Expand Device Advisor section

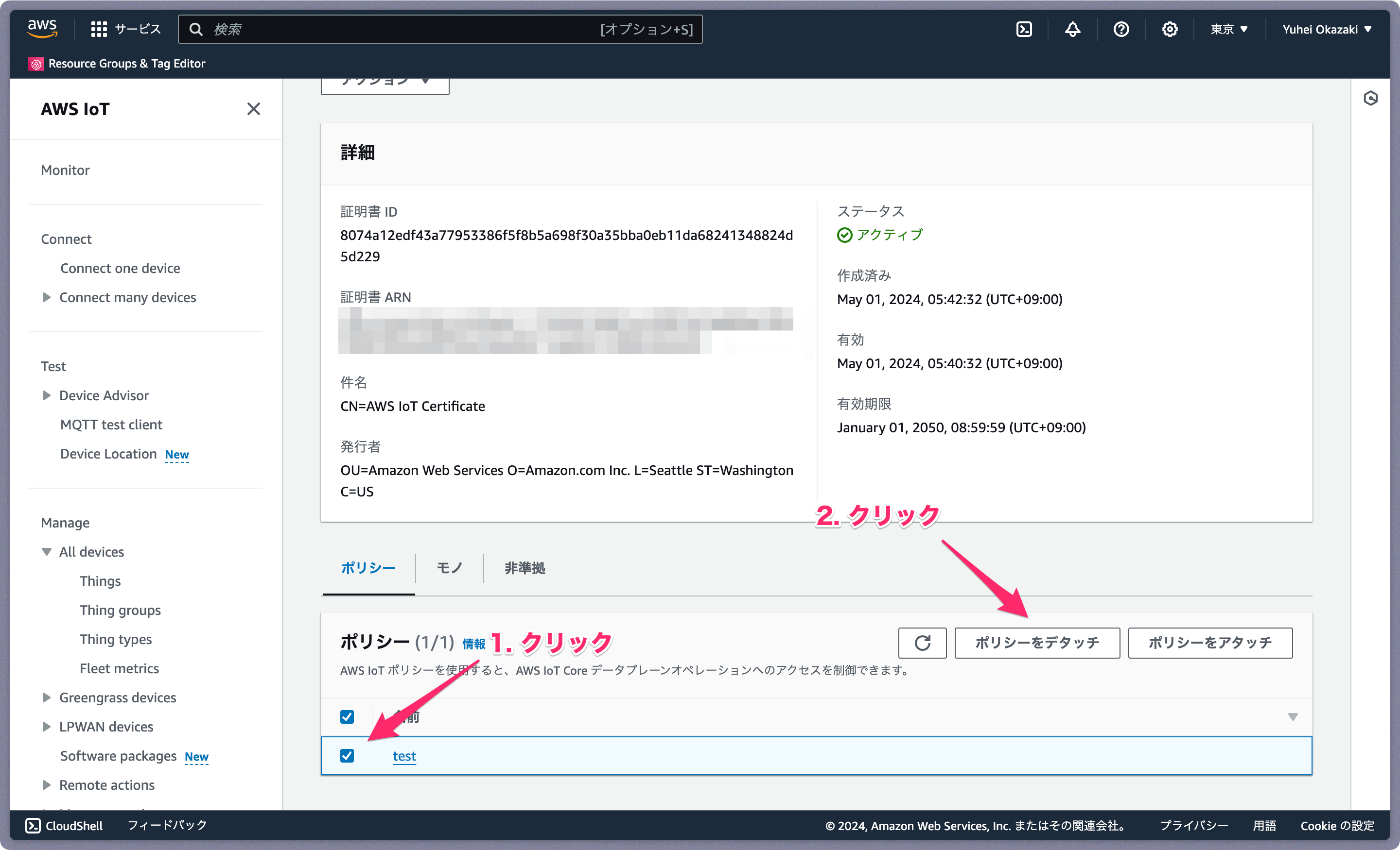click(47, 395)
